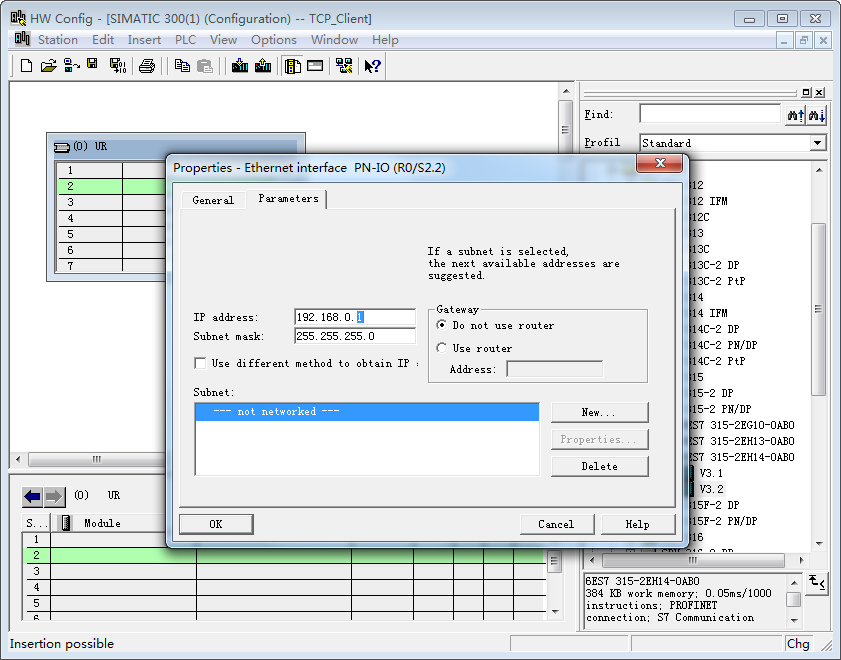Open the PLC menu
Screen dimensions: 841x660
tap(185, 40)
